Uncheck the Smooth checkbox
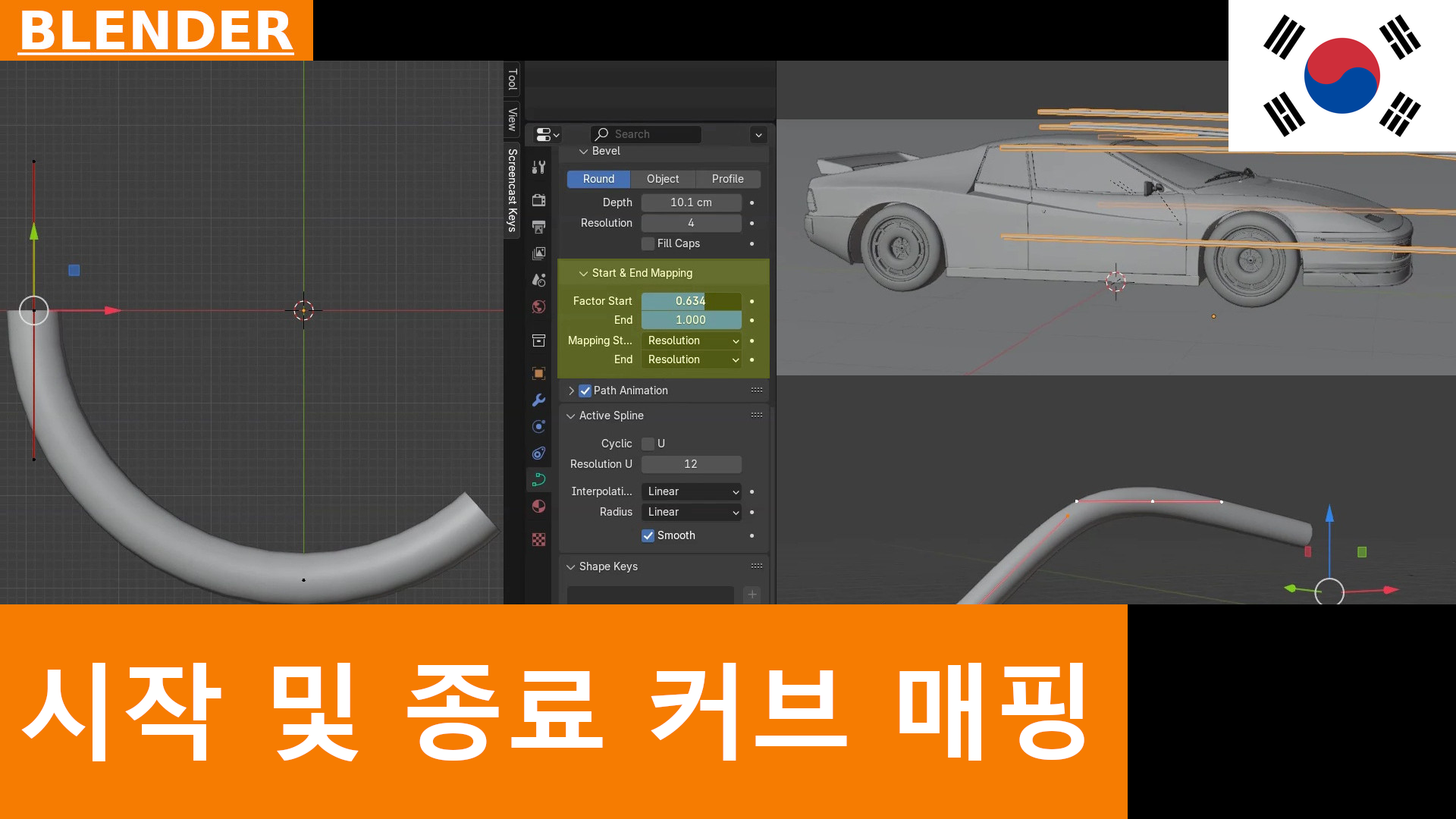The width and height of the screenshot is (1456, 819). (x=648, y=535)
